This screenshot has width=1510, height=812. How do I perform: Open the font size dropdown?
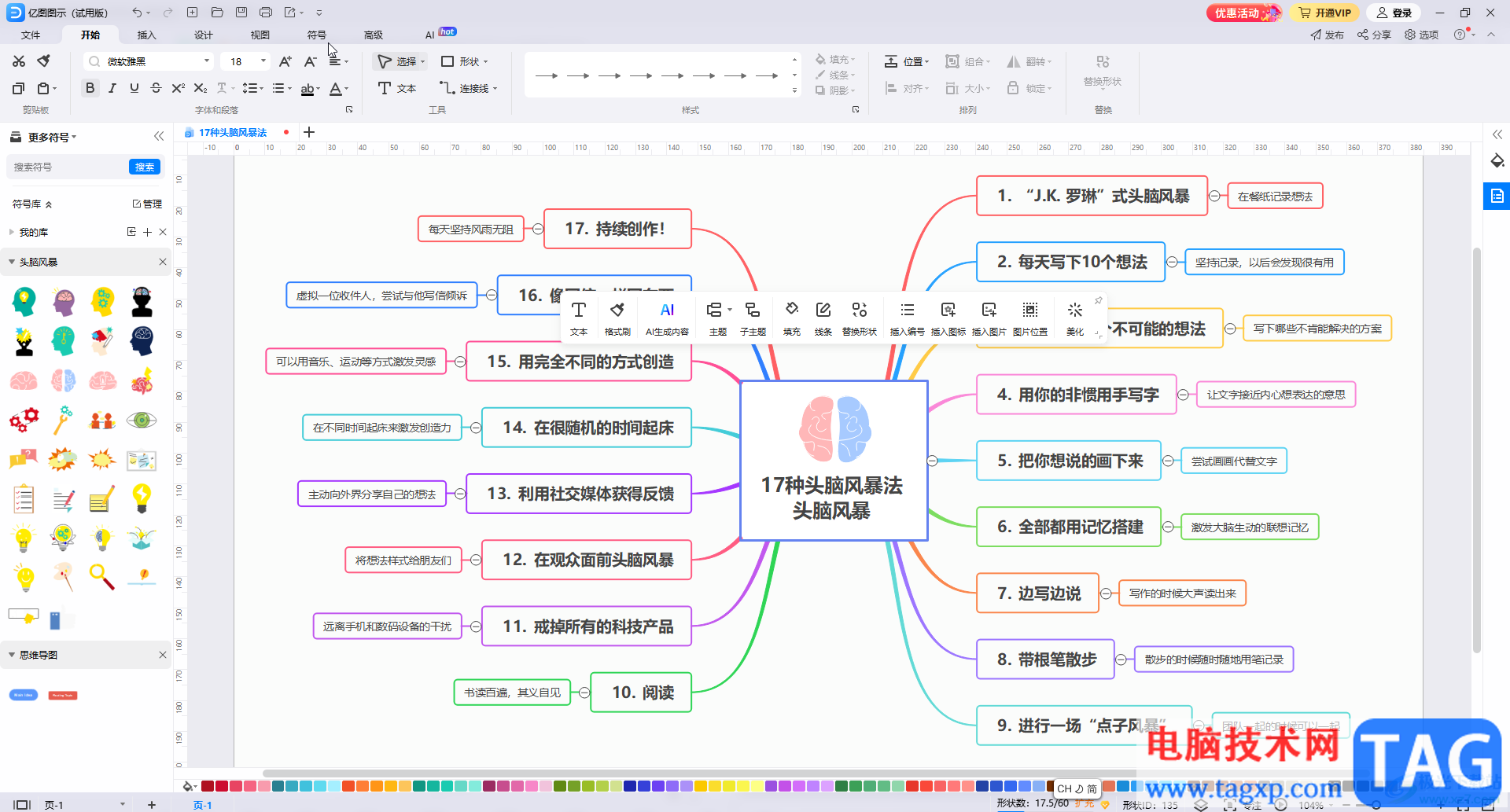click(263, 61)
